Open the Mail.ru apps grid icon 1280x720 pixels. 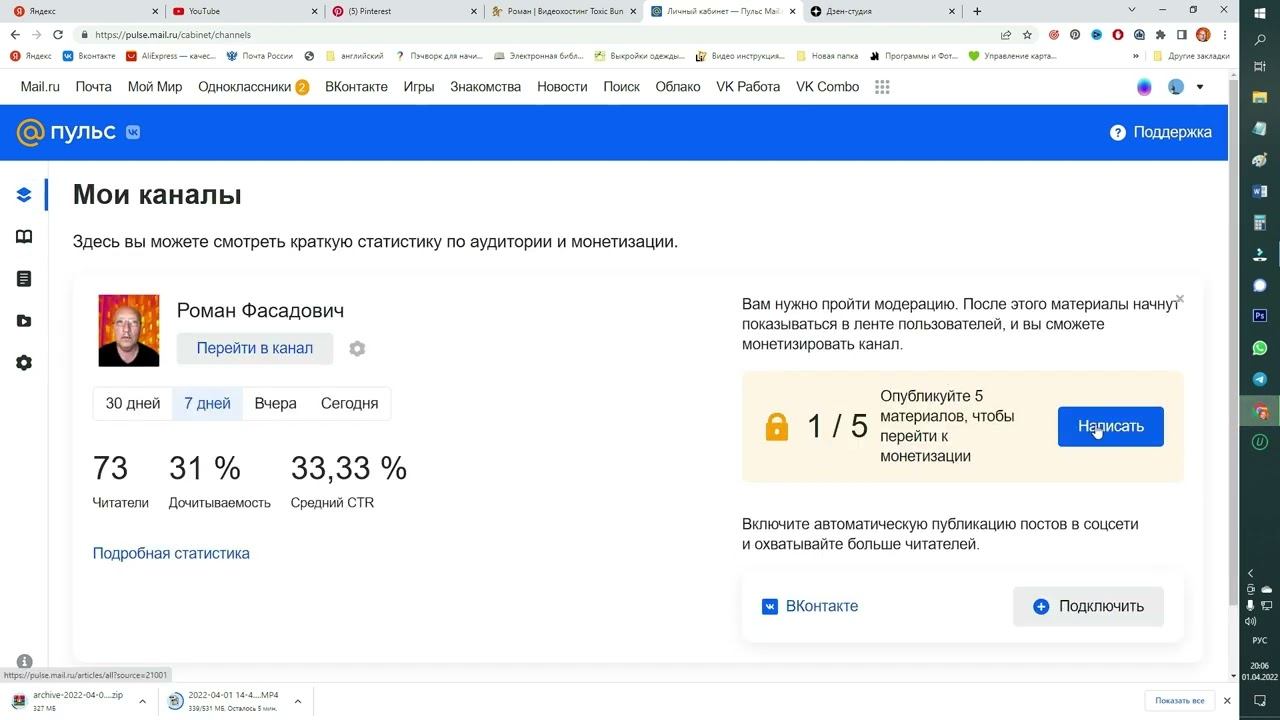882,87
